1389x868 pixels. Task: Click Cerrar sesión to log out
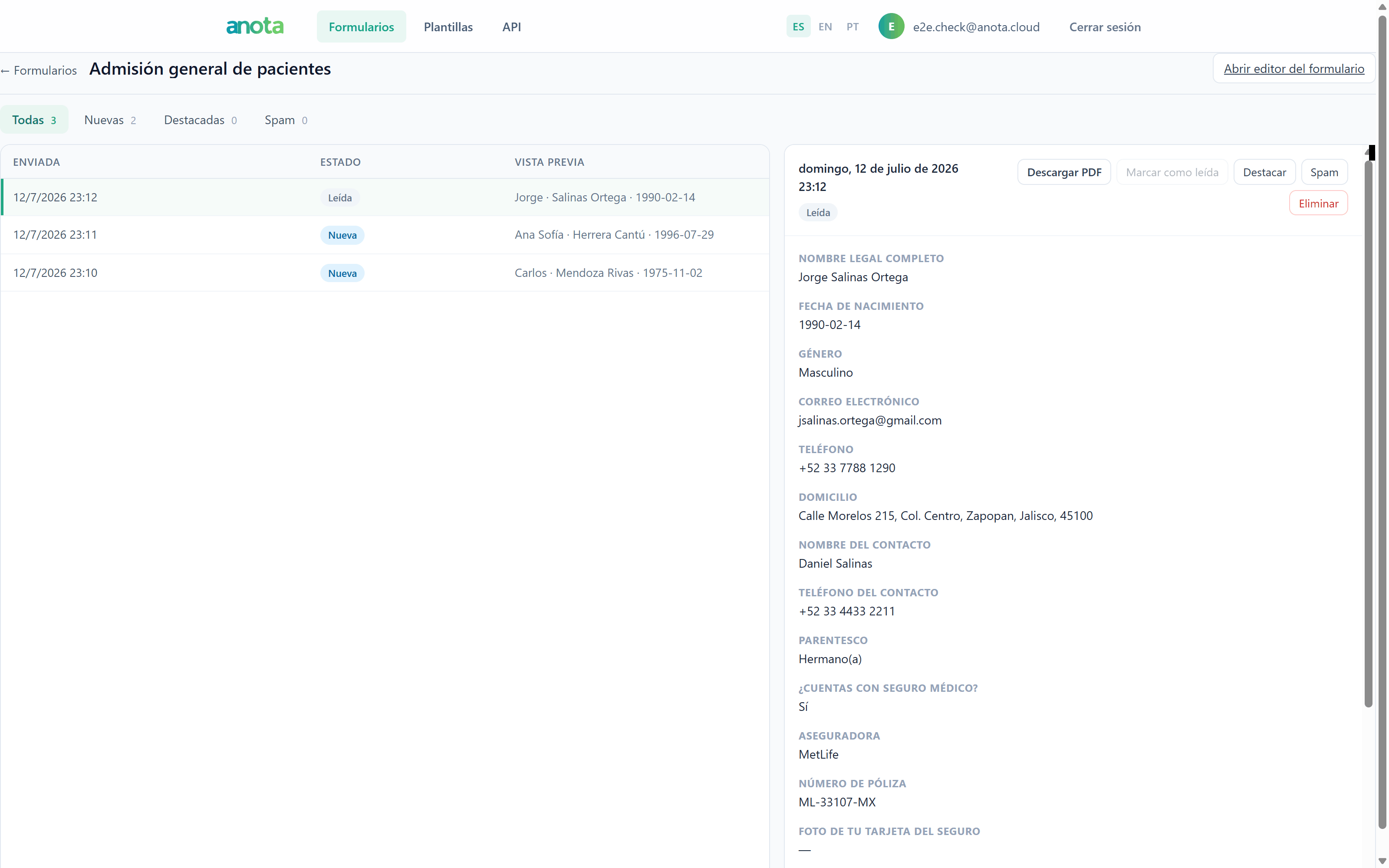pos(1104,27)
